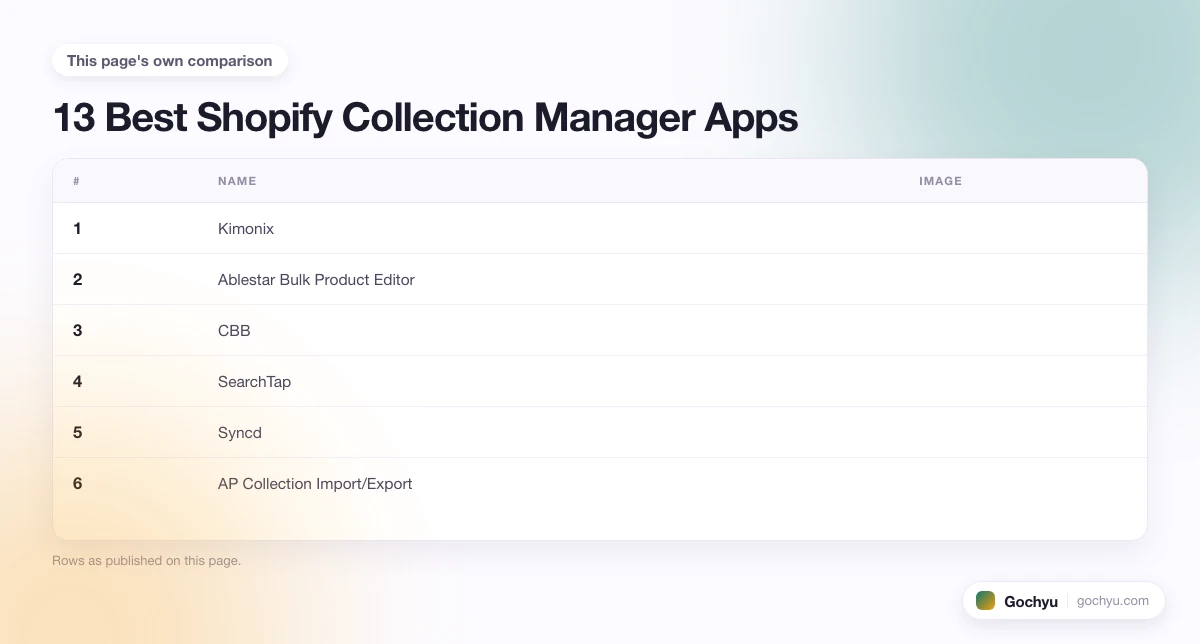Select the SearchTap name cell
This screenshot has width=1200, height=644.
click(254, 382)
